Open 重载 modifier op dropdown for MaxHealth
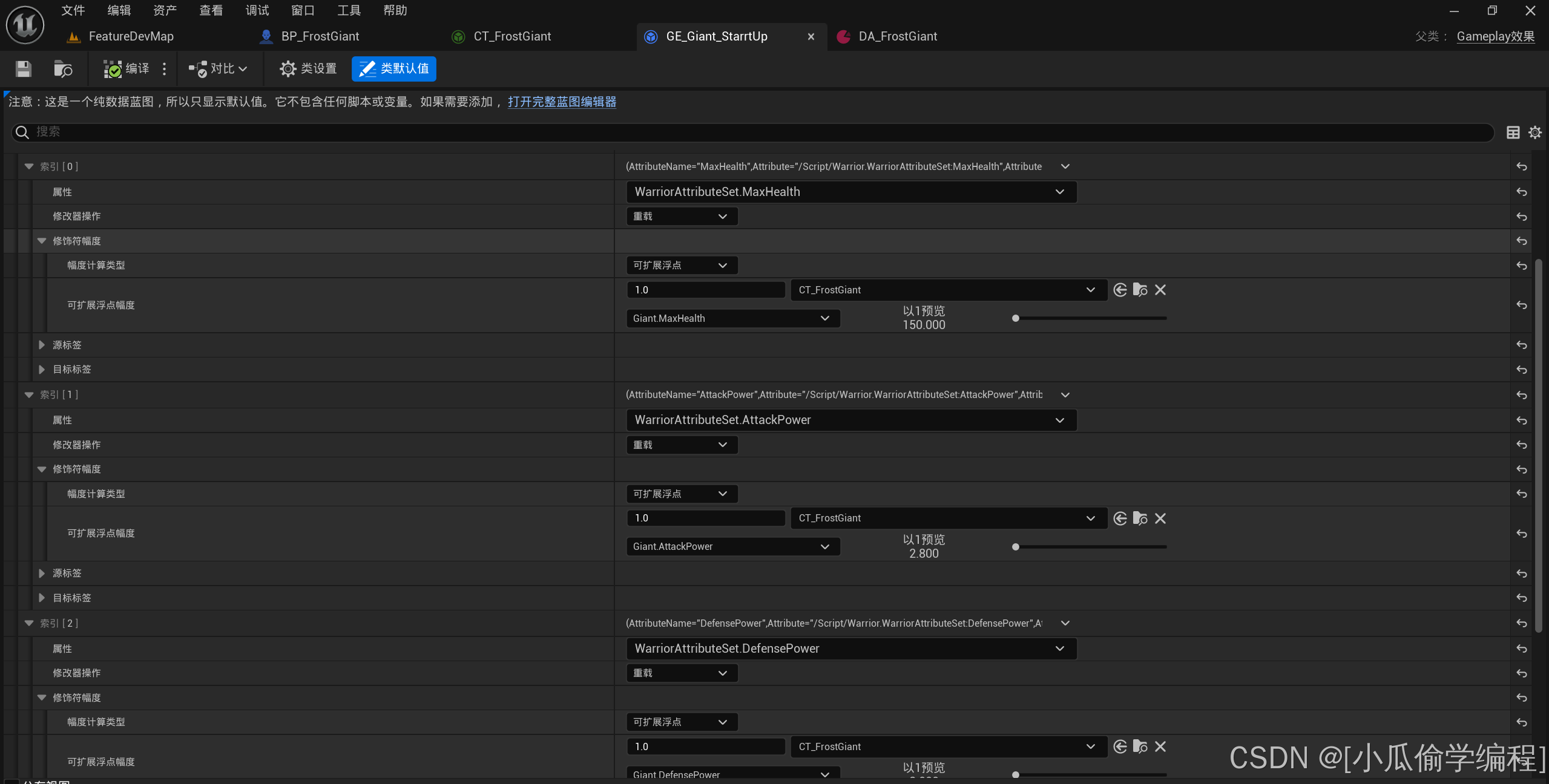This screenshot has width=1549, height=784. pyautogui.click(x=682, y=217)
